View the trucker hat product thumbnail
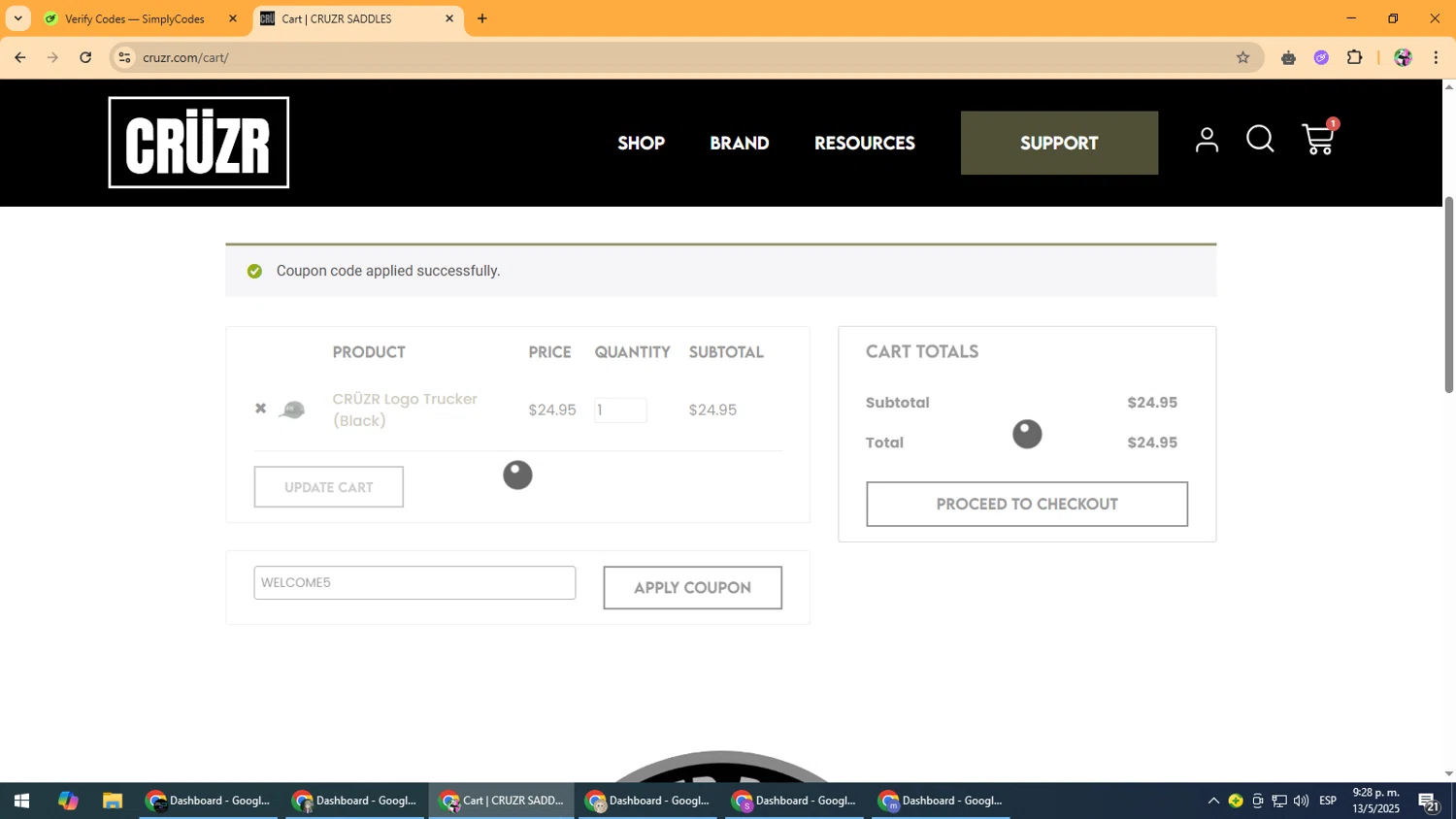The height and width of the screenshot is (819, 1456). coord(292,409)
